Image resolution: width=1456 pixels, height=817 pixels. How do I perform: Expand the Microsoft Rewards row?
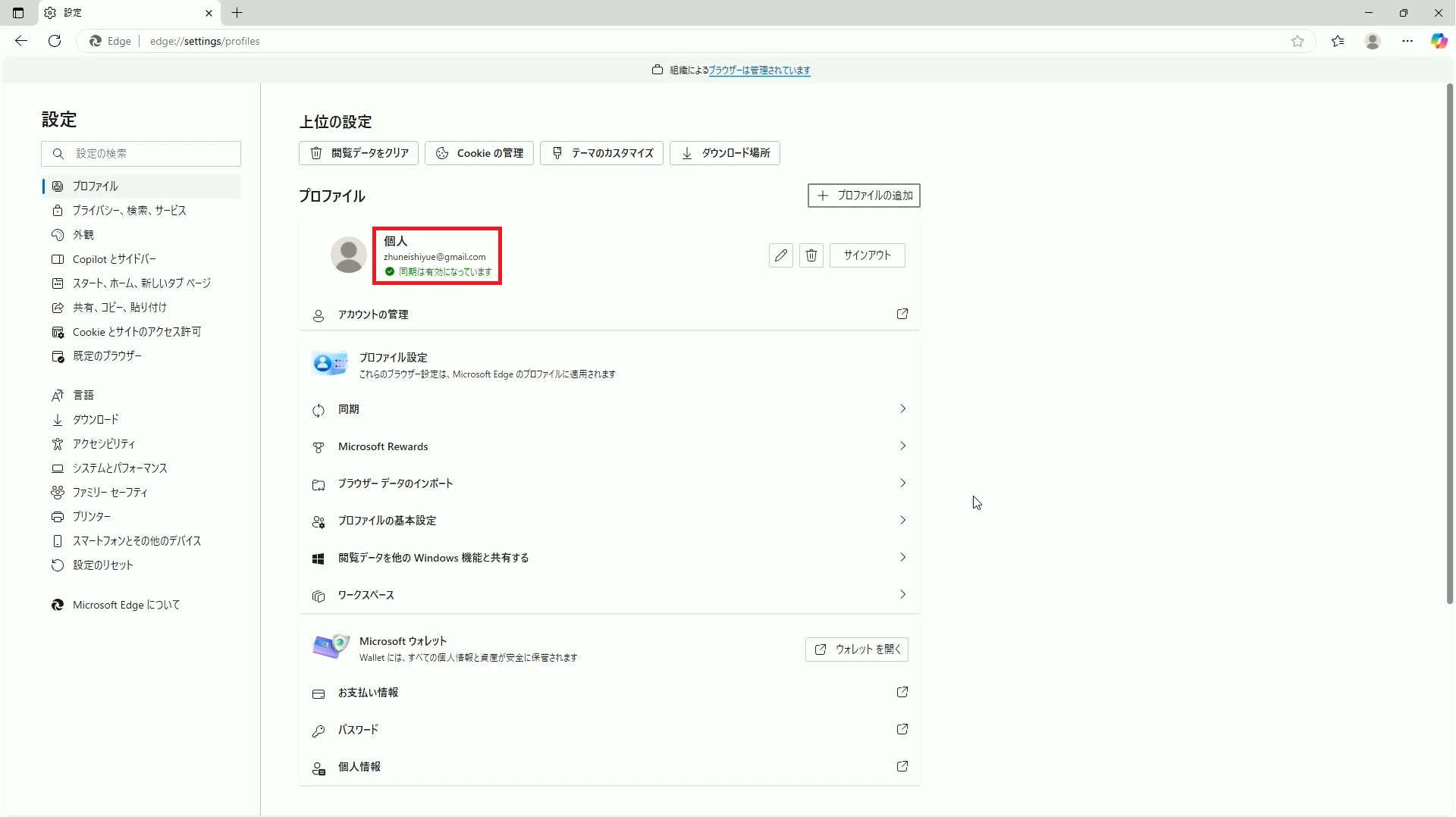click(x=609, y=446)
